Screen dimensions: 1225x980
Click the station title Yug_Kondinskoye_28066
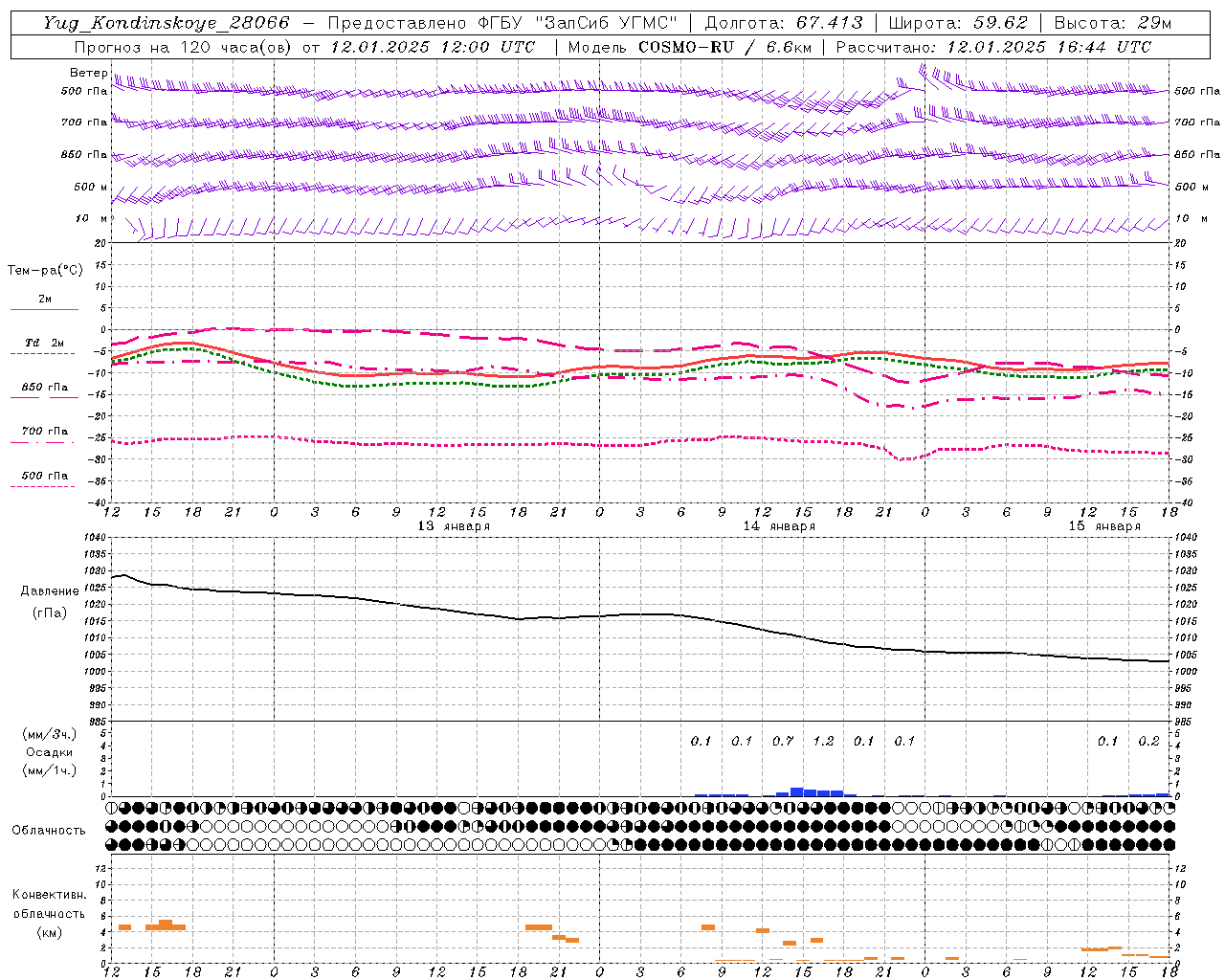pos(167,23)
